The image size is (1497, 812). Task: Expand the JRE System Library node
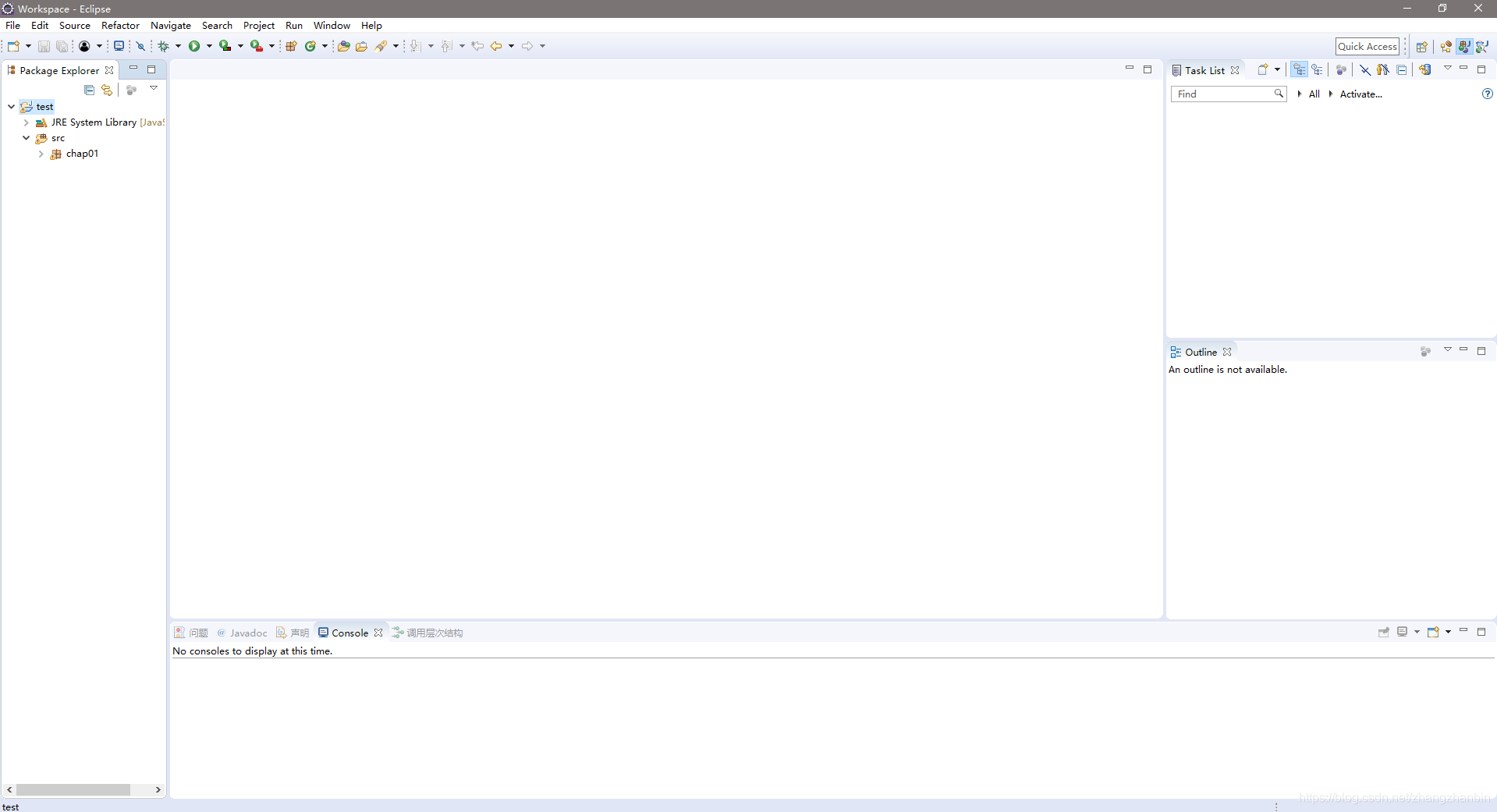coord(26,122)
